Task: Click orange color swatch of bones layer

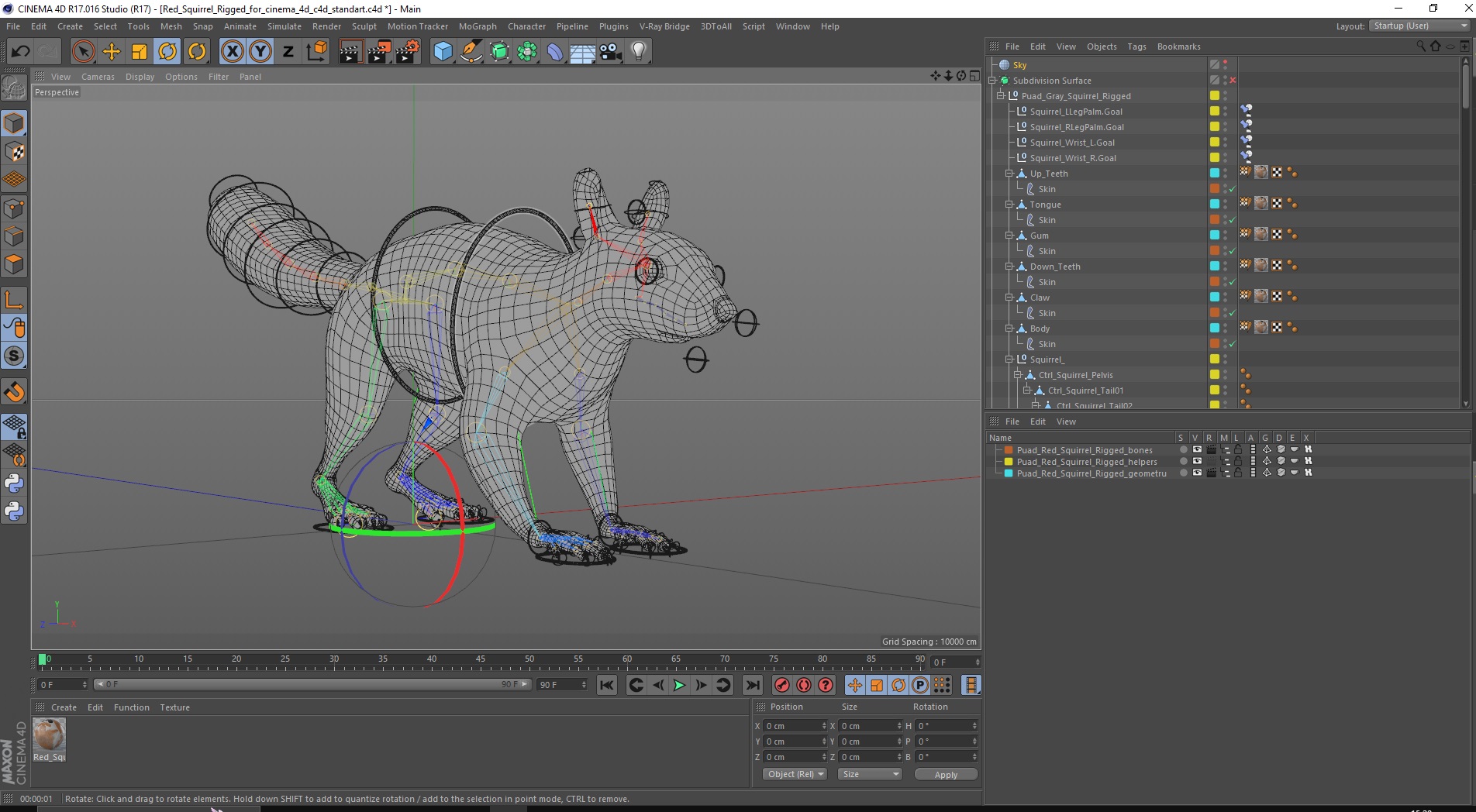Action: pyautogui.click(x=1009, y=449)
